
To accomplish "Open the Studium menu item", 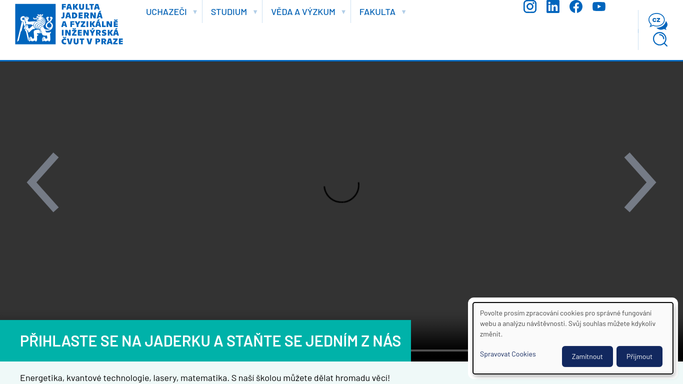I will click(229, 12).
